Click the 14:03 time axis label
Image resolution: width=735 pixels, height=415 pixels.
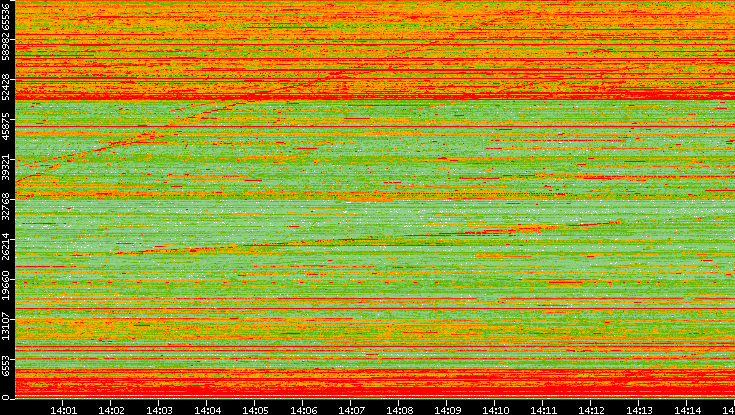pos(159,410)
